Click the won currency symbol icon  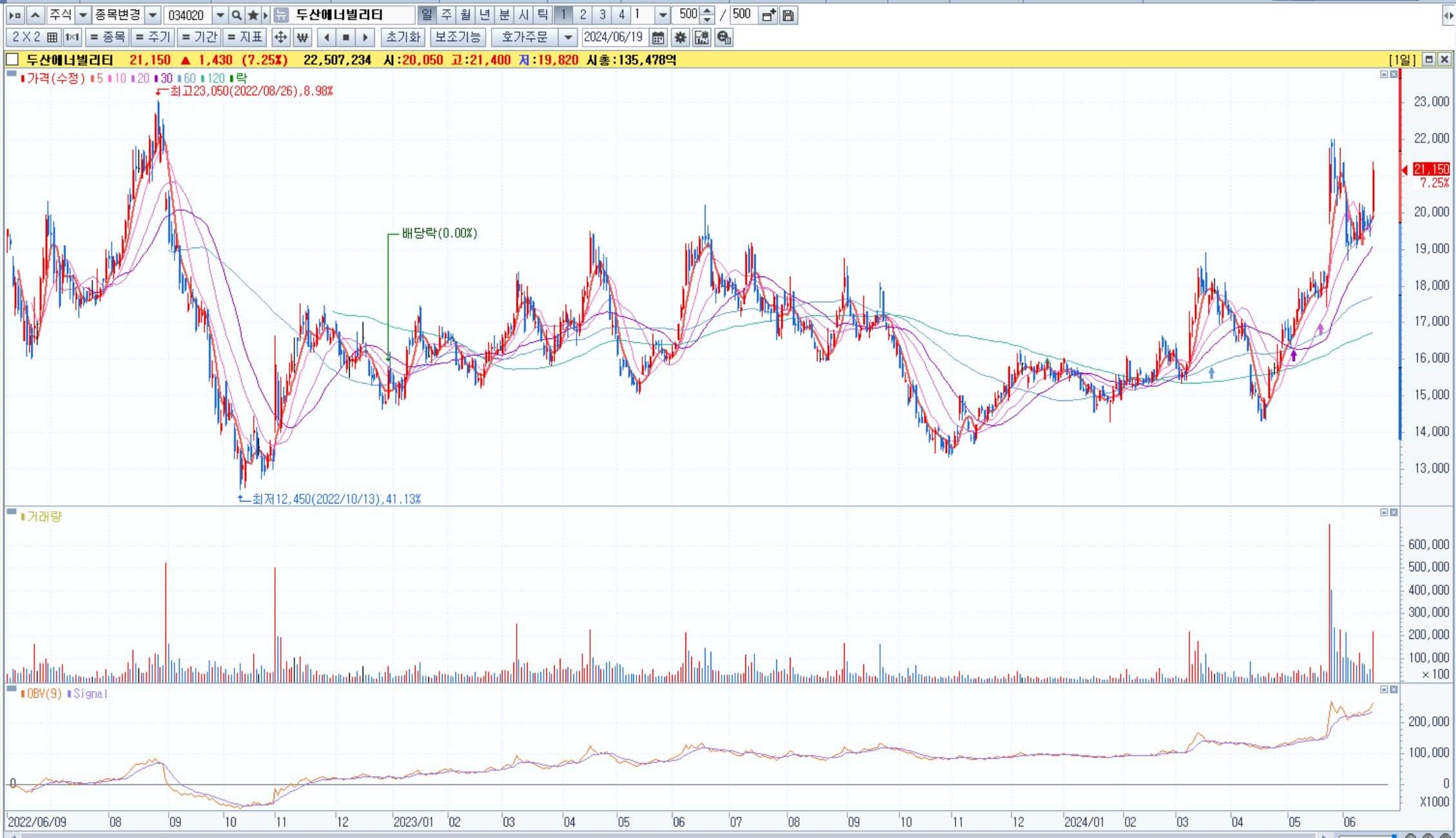[302, 37]
